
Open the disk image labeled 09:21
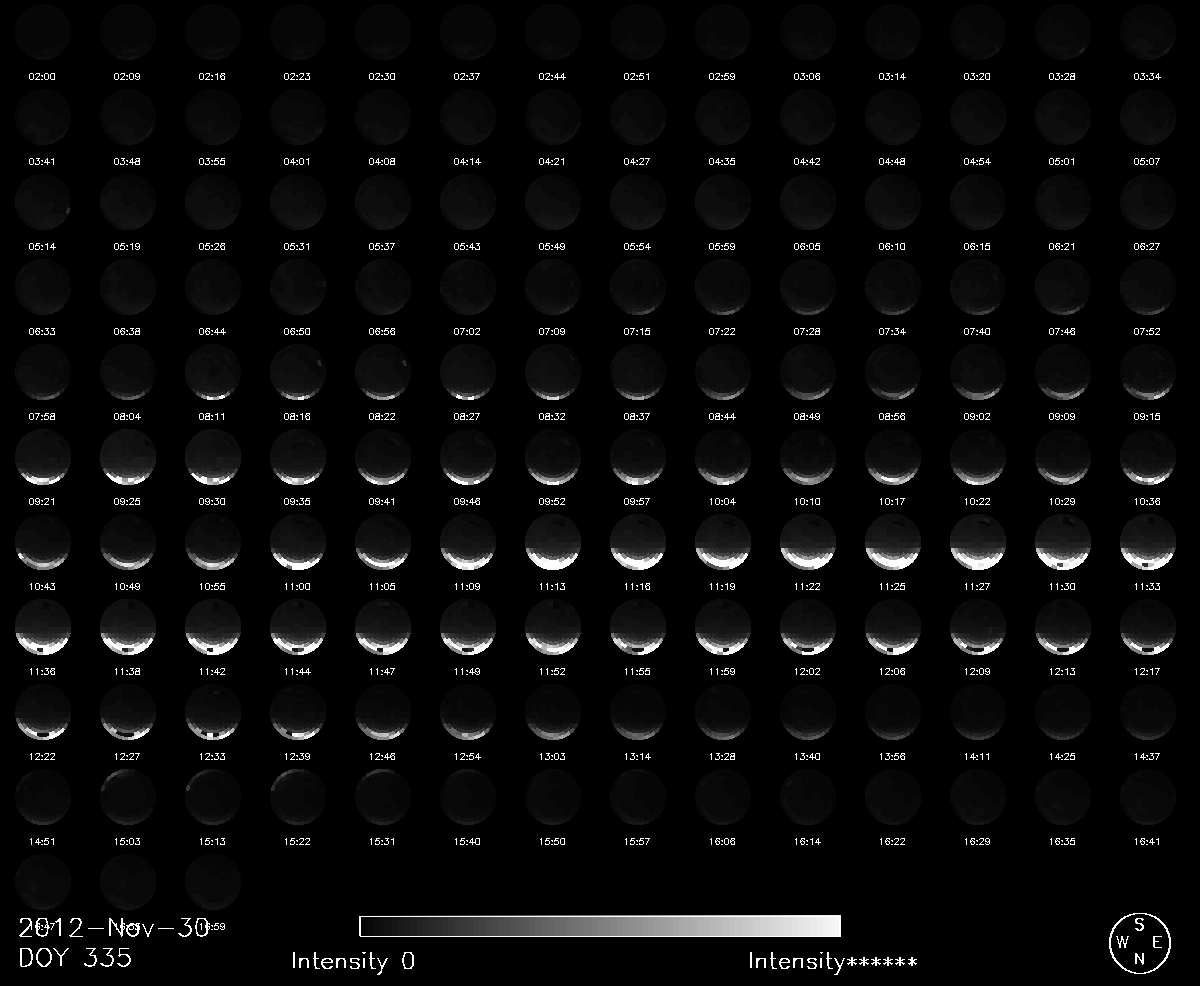pyautogui.click(x=43, y=456)
